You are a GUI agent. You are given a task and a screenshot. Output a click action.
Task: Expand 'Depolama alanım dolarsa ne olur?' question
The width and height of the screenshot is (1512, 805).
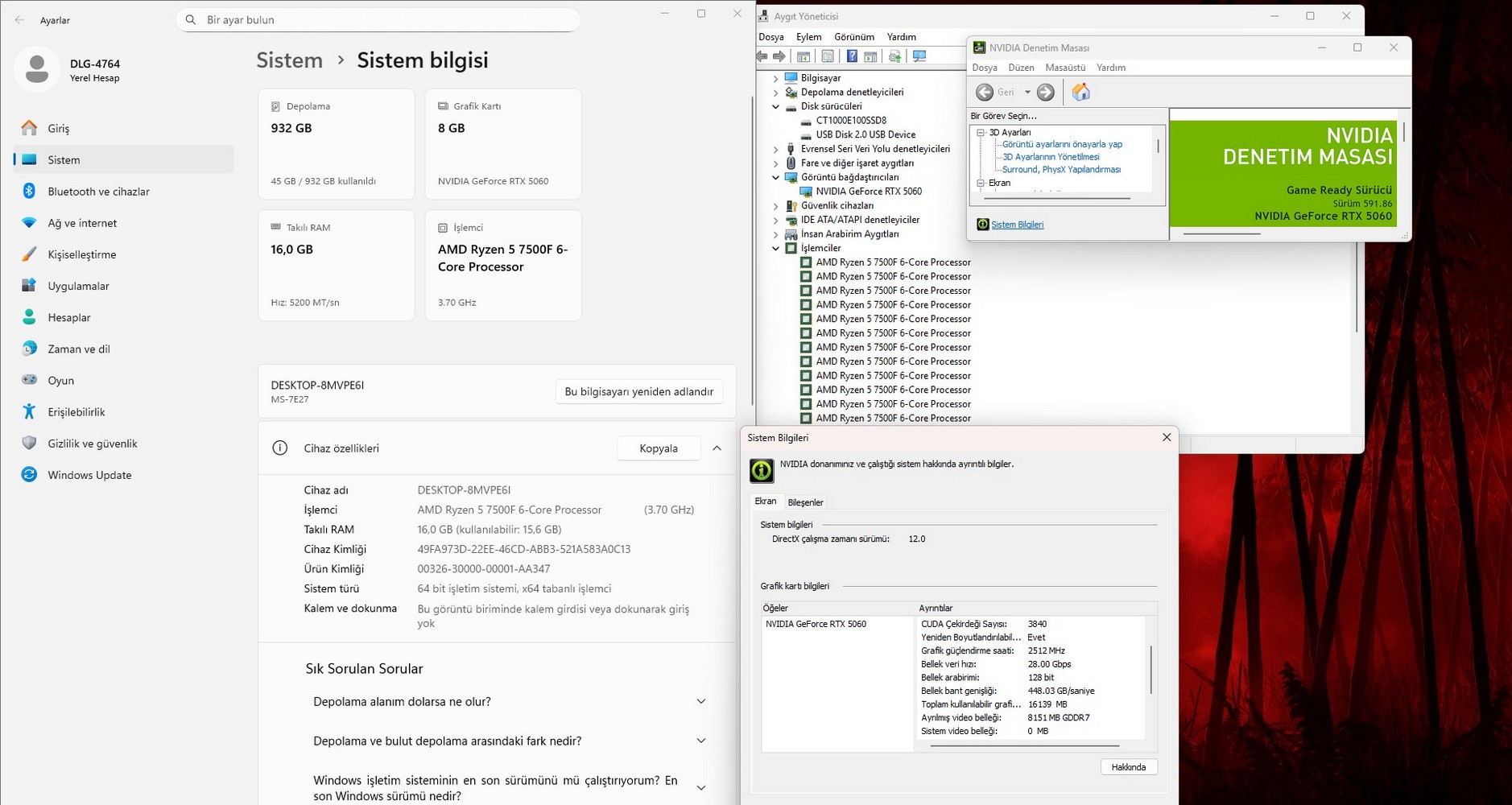pyautogui.click(x=700, y=702)
